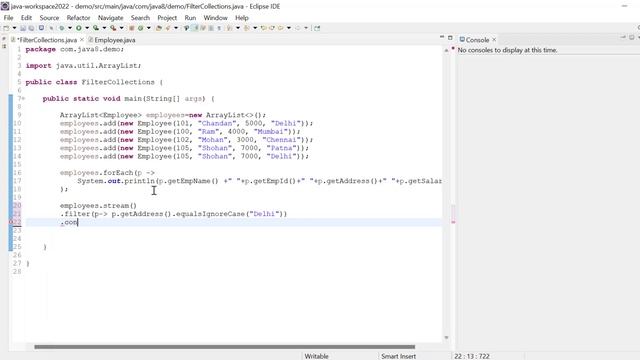640x360 pixels.
Task: Click the Next Edit Location icon
Action: tap(272, 28)
